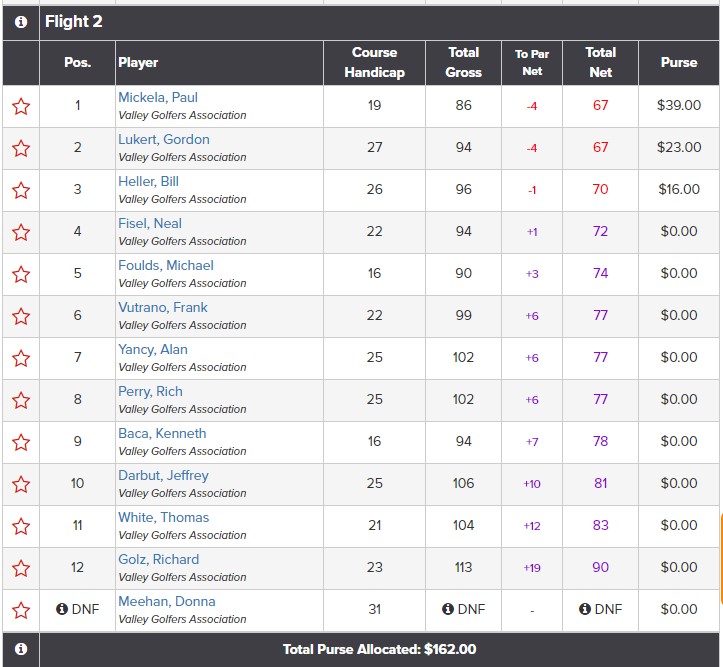Star Bill Heller's row
This screenshot has width=723, height=667.
21,190
